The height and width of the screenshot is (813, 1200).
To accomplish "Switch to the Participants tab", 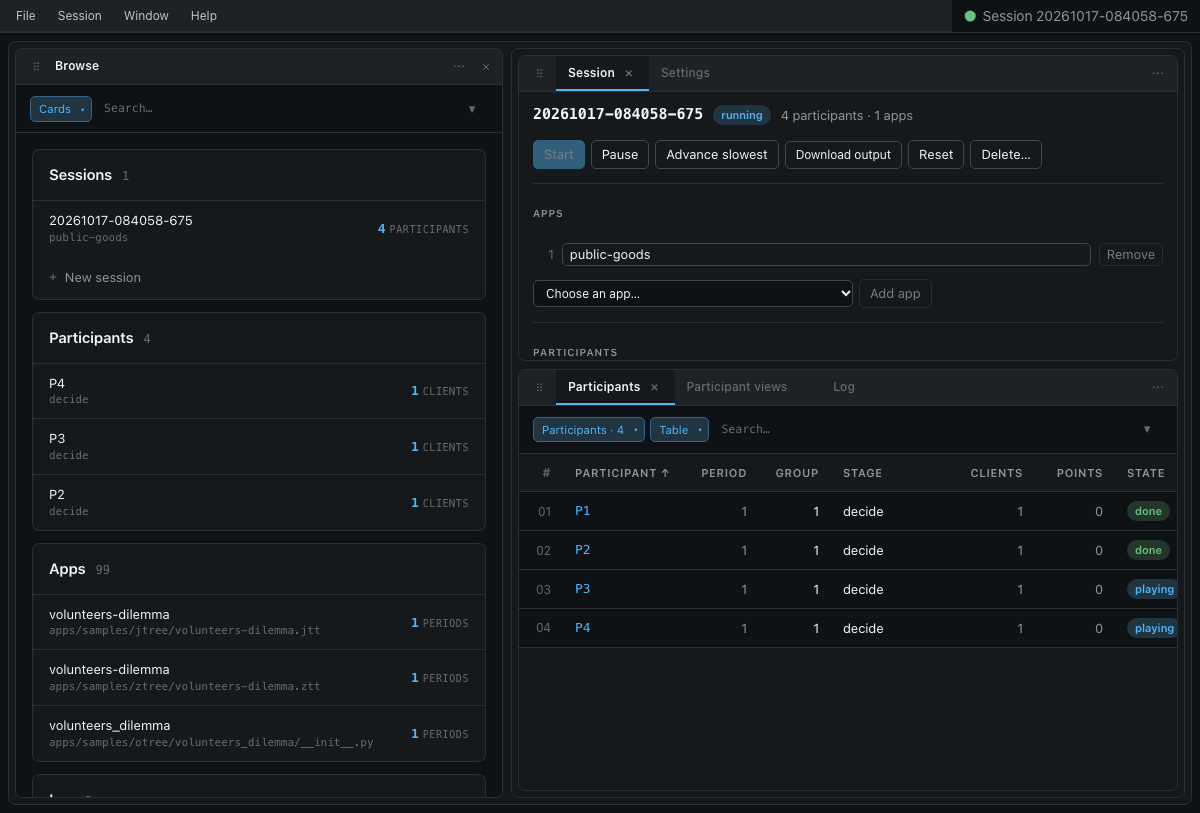I will pyautogui.click(x=604, y=387).
